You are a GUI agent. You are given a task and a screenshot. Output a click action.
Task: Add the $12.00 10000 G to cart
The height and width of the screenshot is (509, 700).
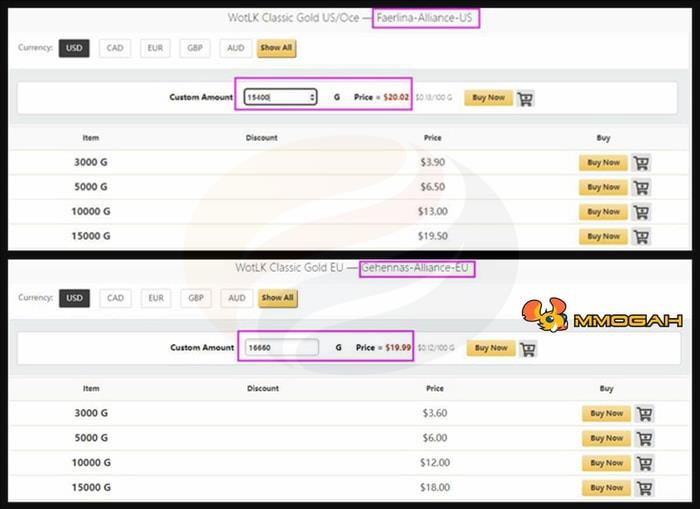[x=644, y=463]
